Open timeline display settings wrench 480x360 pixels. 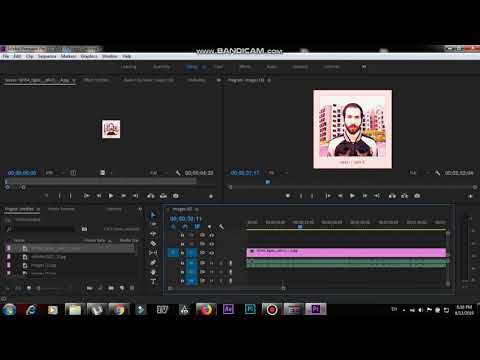[x=221, y=227]
